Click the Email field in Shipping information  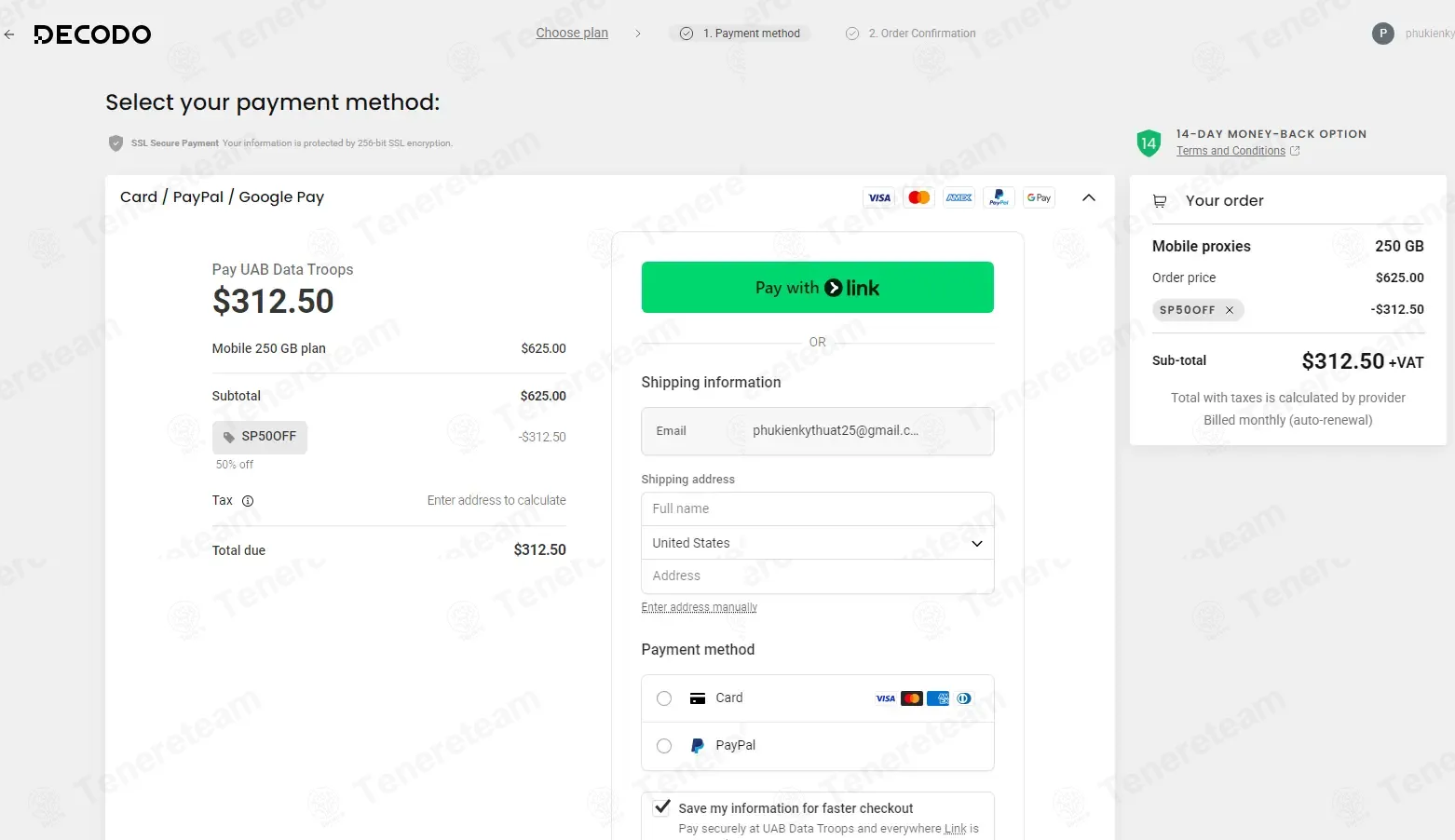point(817,431)
